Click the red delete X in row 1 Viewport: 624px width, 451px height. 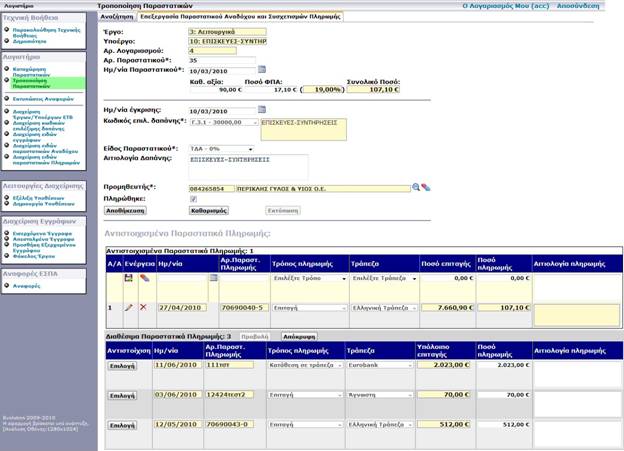coord(144,308)
